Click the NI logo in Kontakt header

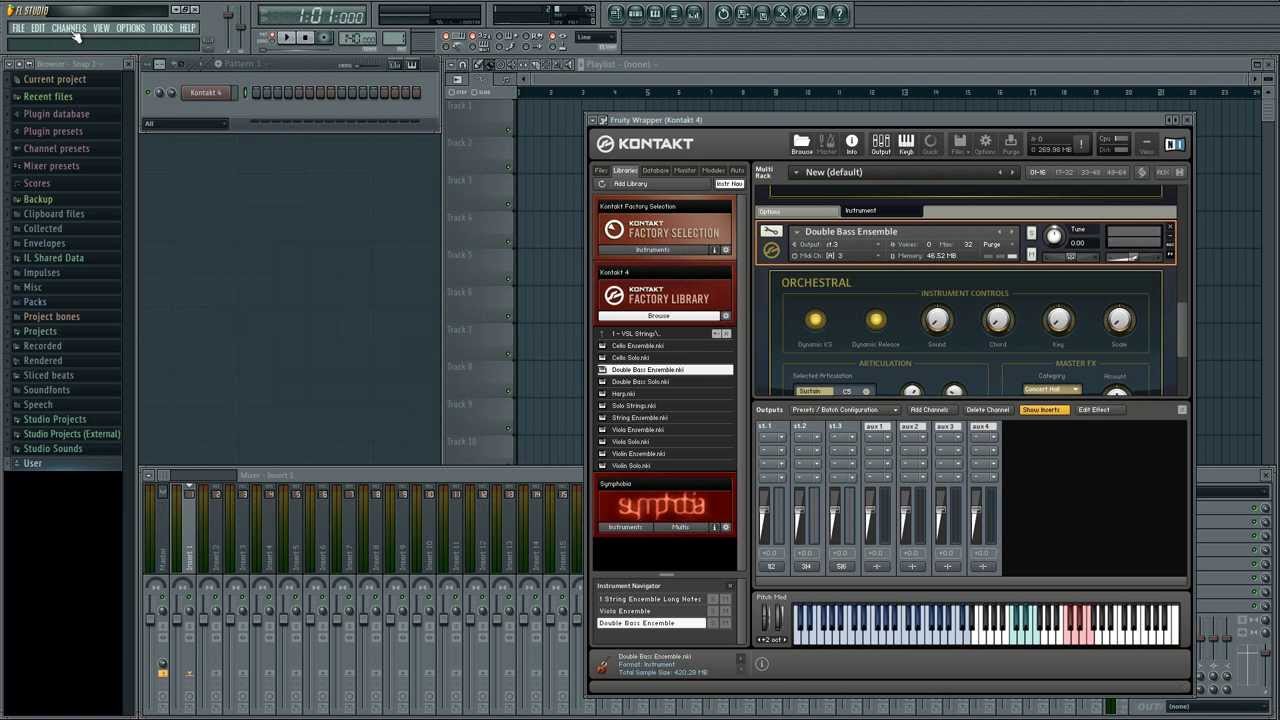tap(1174, 144)
